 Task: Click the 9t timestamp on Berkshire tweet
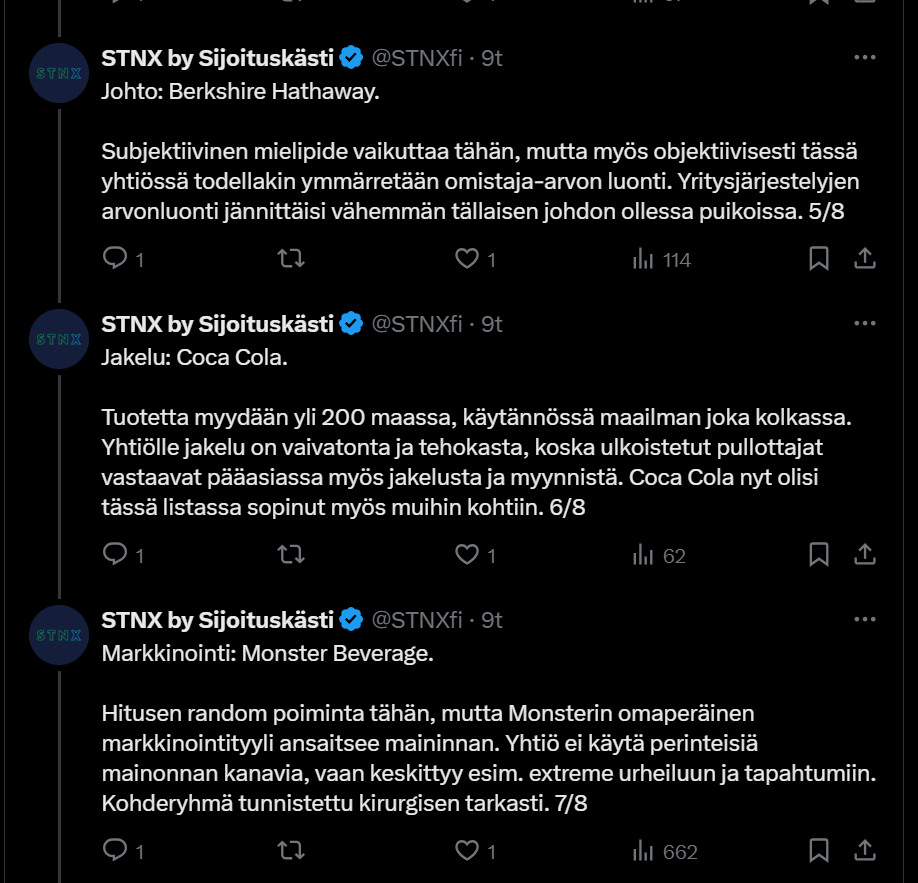click(x=492, y=58)
